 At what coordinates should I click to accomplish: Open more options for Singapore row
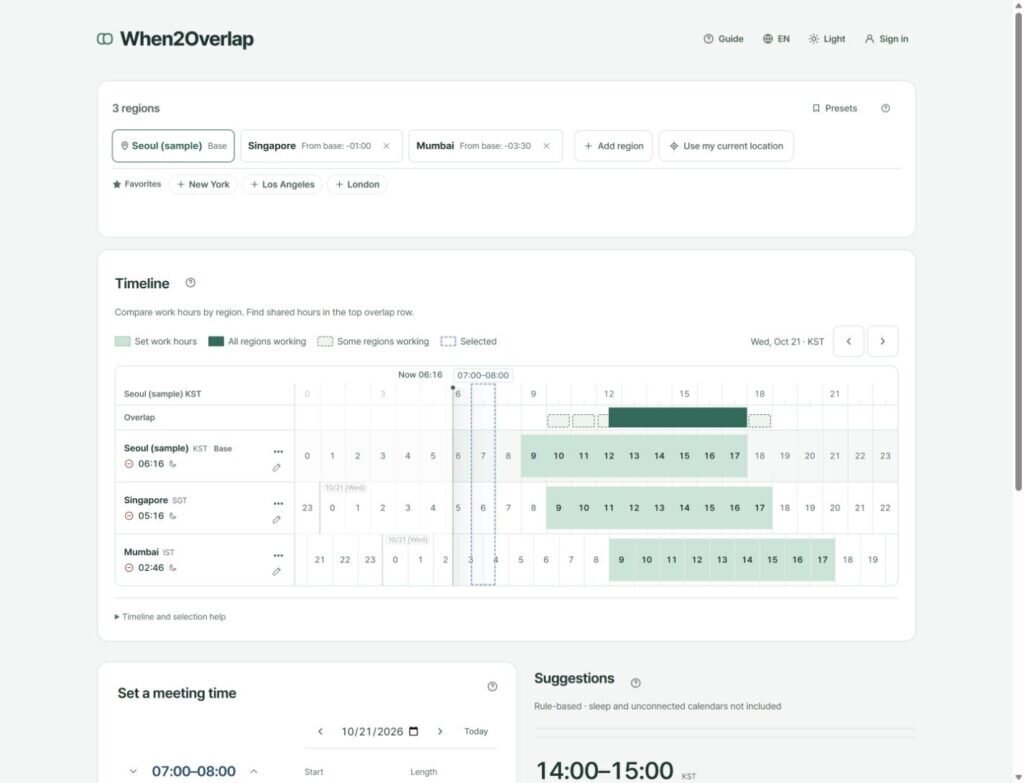coord(278,503)
